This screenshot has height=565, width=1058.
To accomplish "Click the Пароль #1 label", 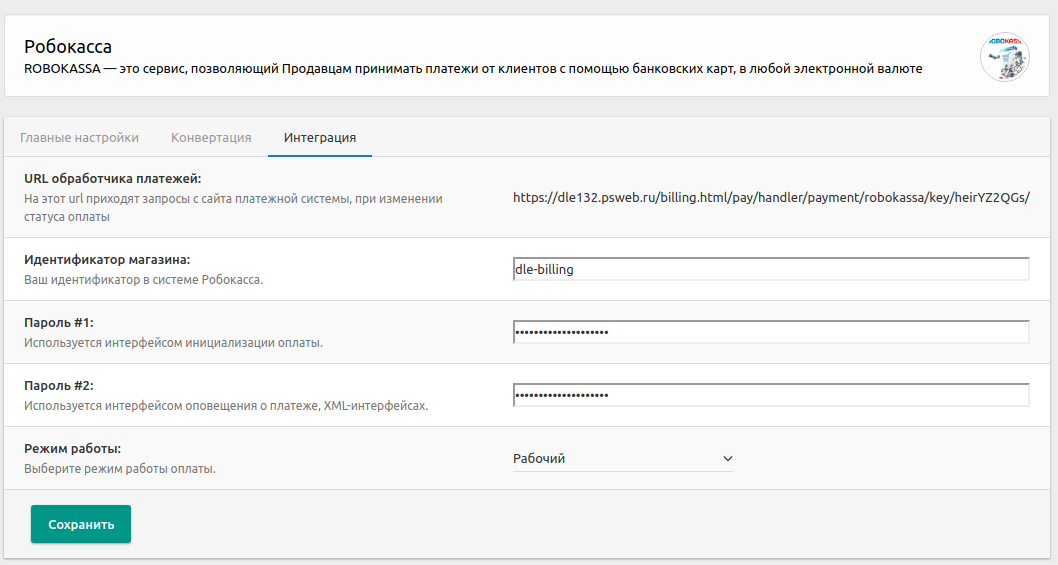I will (59, 323).
